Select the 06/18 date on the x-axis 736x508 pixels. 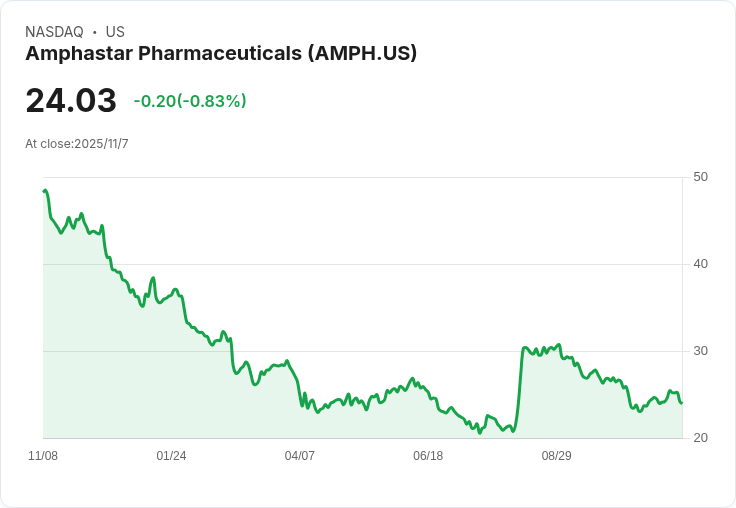(428, 456)
